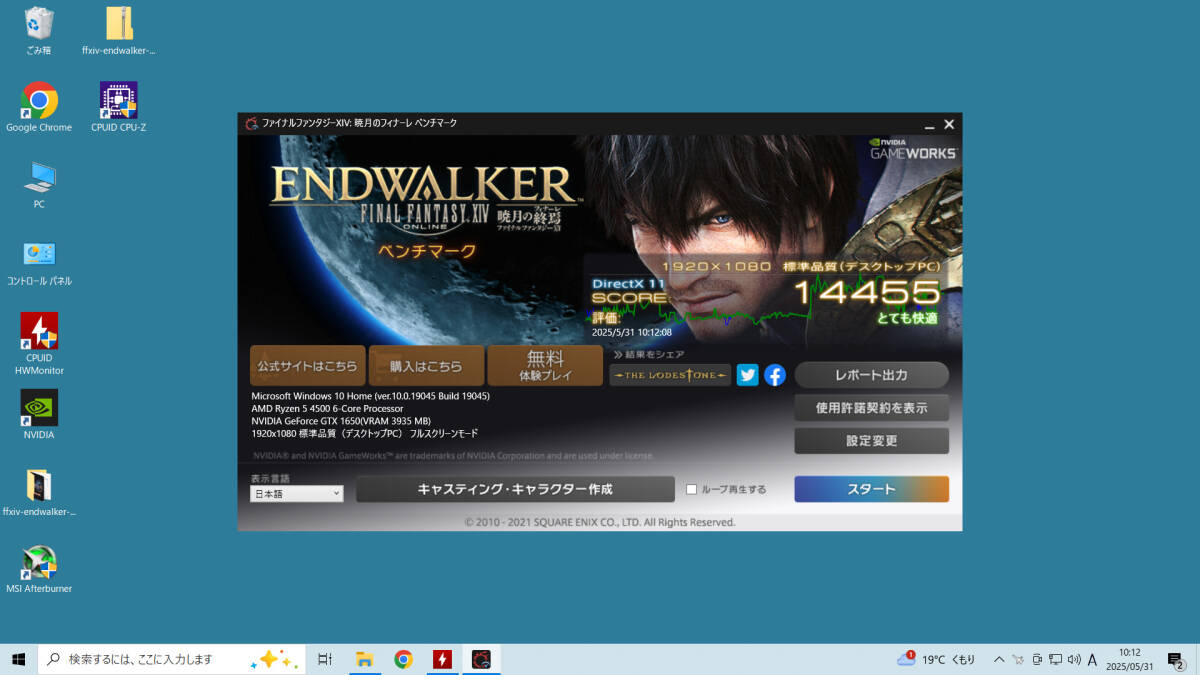Click the NVIDIA GameWorks logo
The image size is (1200, 675).
point(911,148)
